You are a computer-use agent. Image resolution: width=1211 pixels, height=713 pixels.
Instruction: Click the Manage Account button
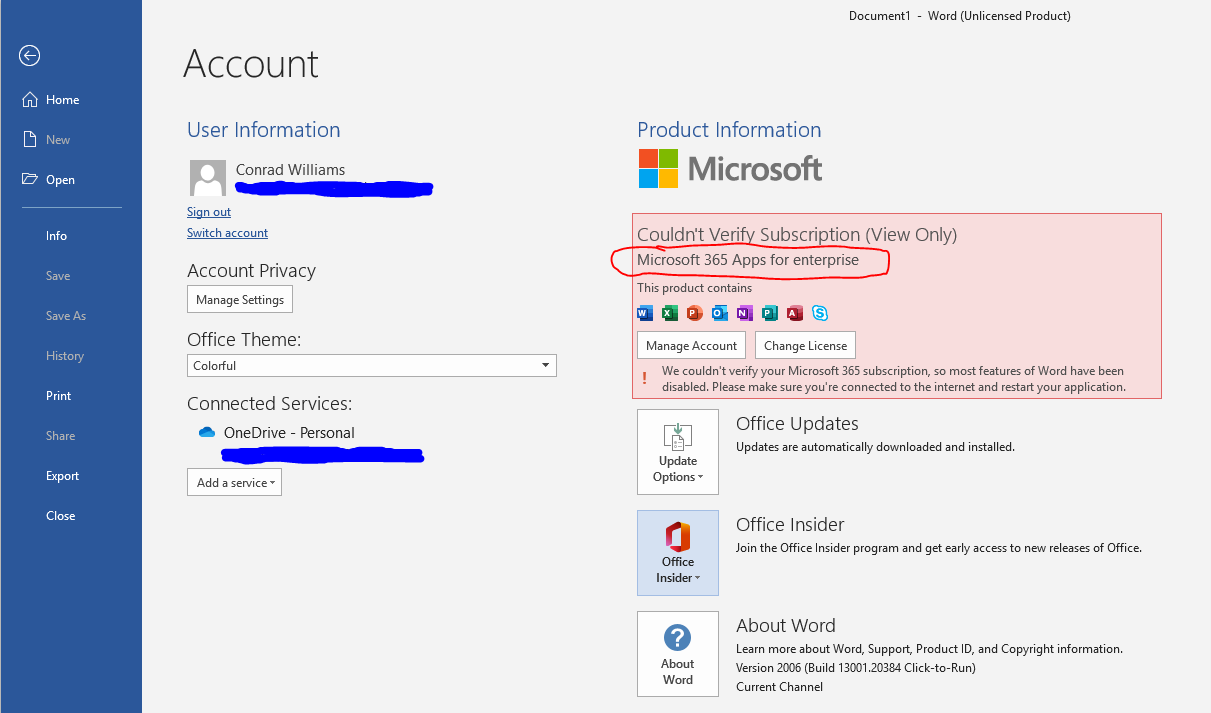click(x=692, y=346)
